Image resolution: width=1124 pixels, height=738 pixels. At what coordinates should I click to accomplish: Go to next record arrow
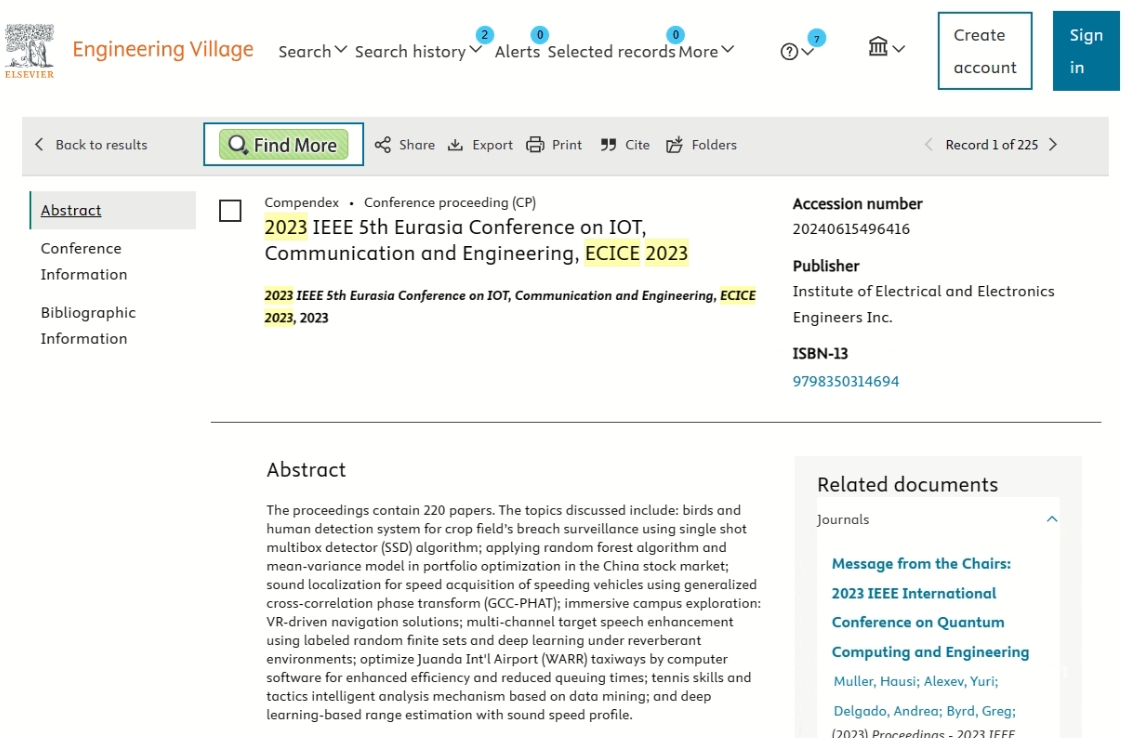[1053, 145]
